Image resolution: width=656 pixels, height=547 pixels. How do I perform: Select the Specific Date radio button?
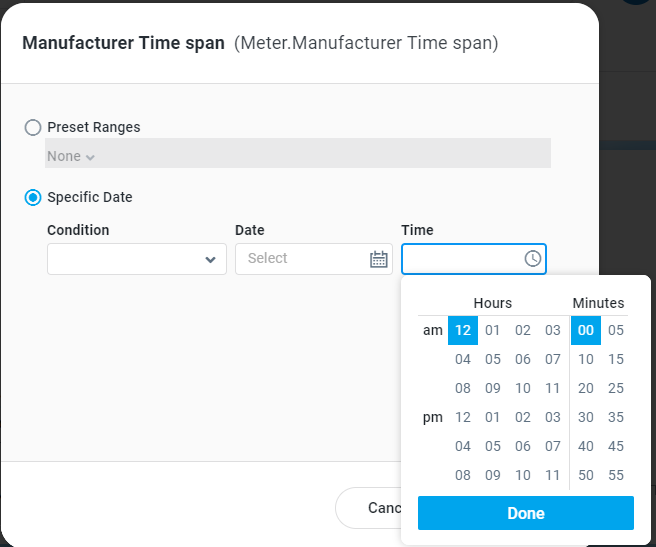coord(33,198)
